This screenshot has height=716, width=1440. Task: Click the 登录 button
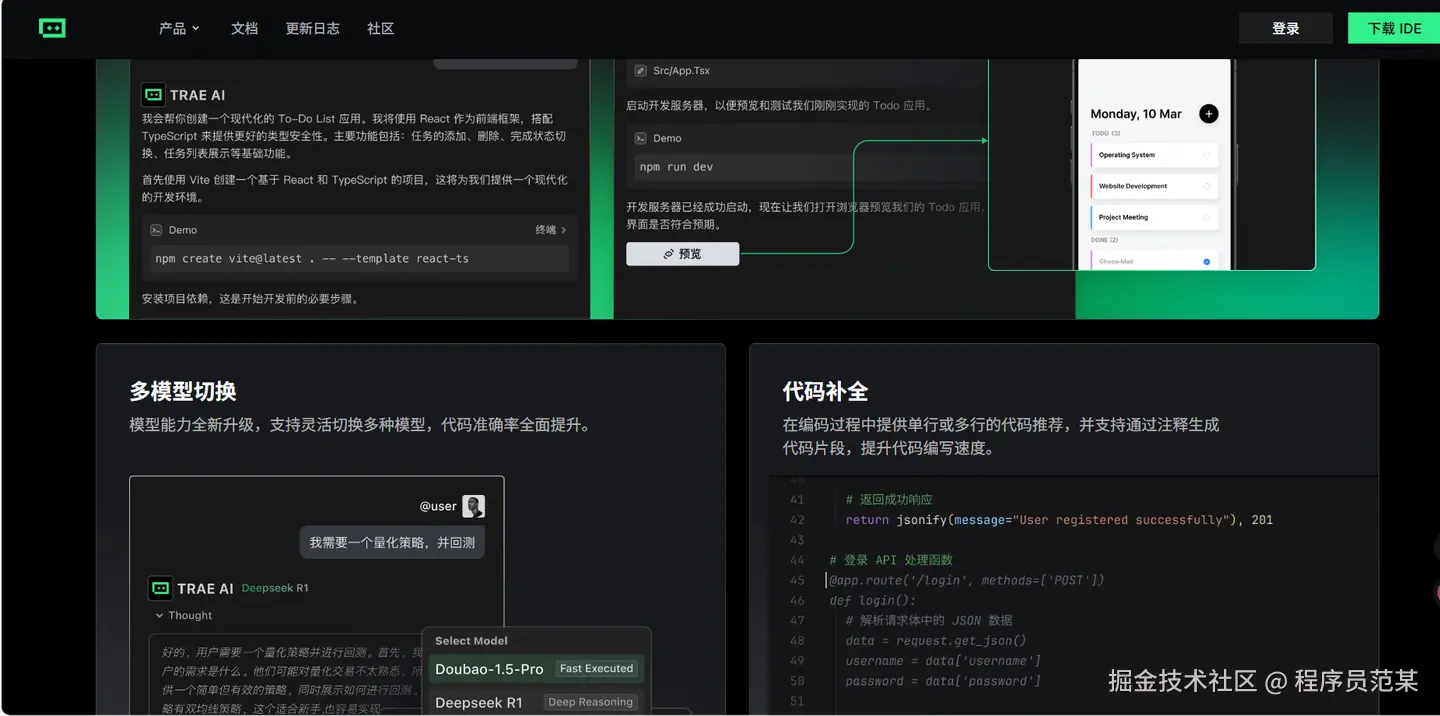click(x=1286, y=28)
